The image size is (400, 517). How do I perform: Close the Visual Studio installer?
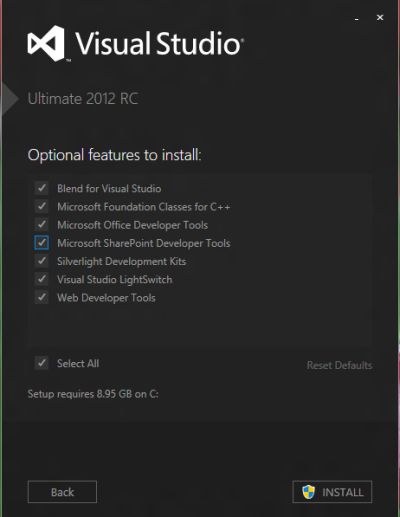coord(380,17)
